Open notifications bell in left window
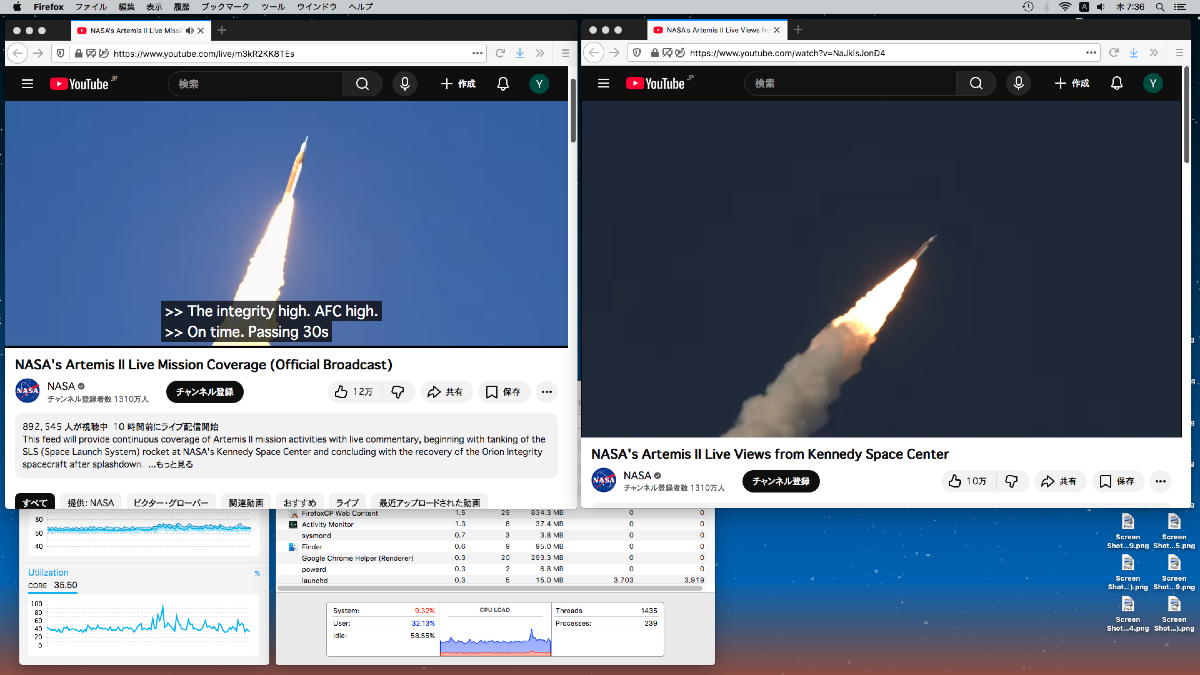The image size is (1200, 675). coord(503,84)
